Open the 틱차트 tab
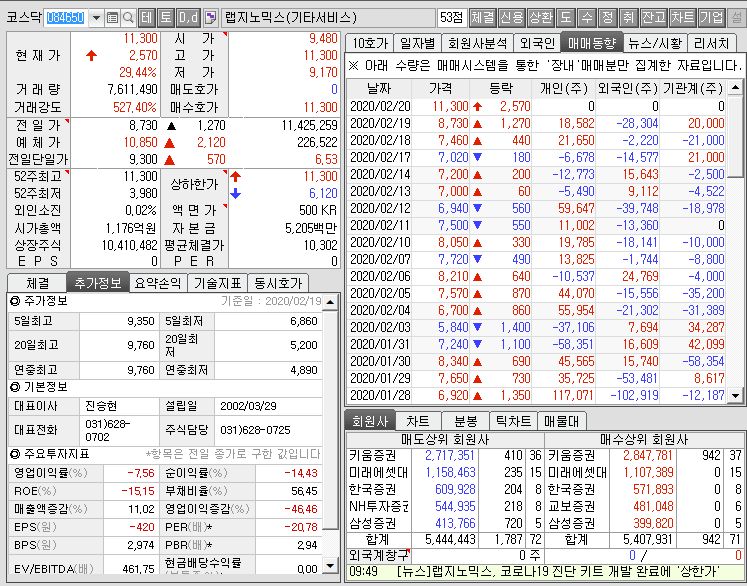747x586 pixels. click(514, 421)
